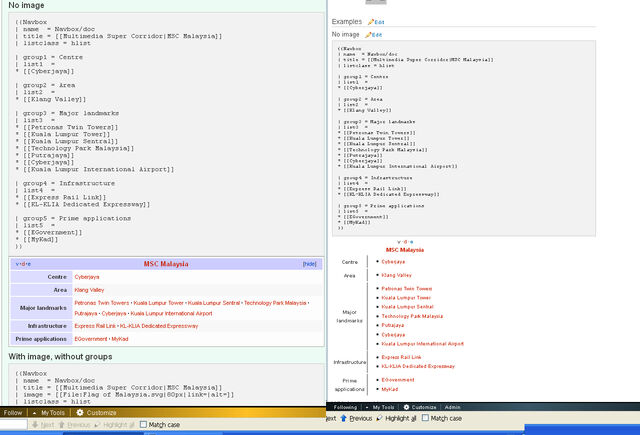Open Technology Park Malaysia link in left navbox
Screen dimensions: 640x435
click(x=275, y=303)
